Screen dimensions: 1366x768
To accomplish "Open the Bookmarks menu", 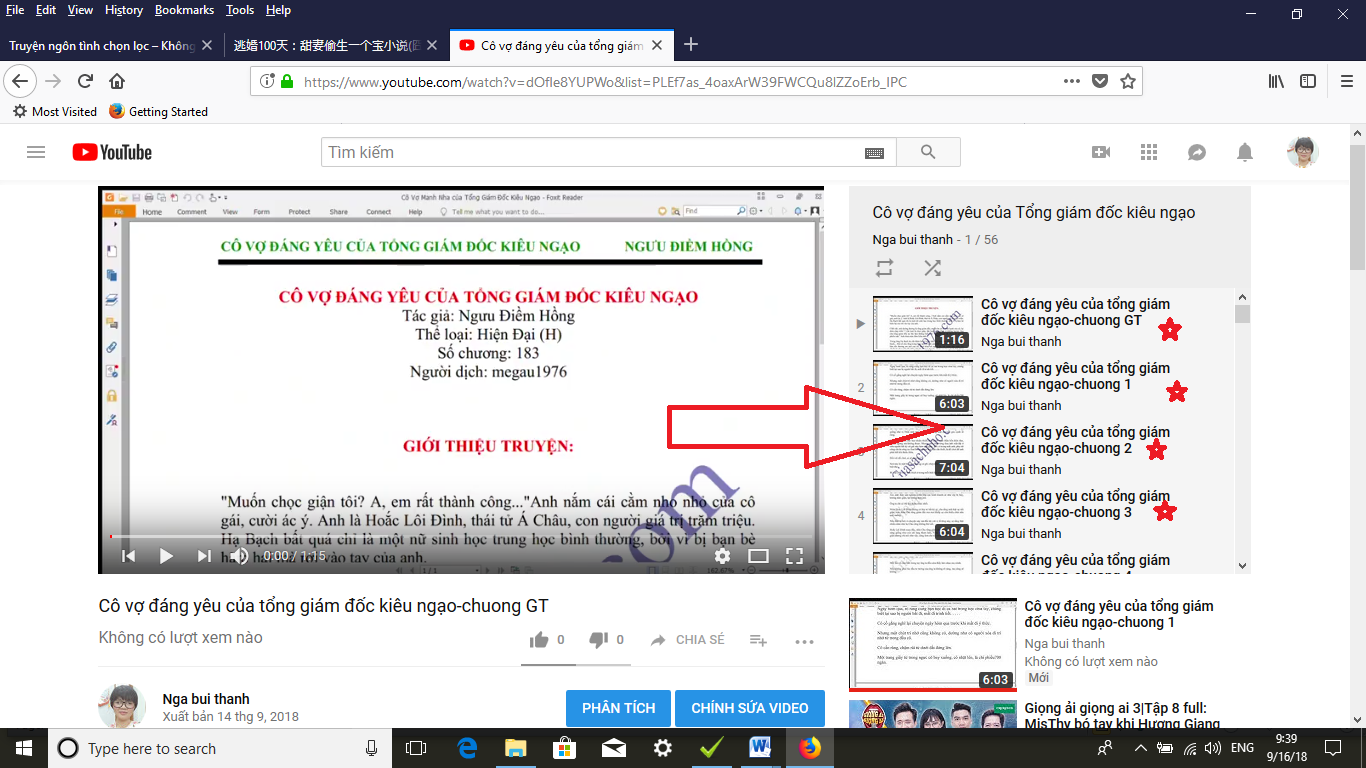I will (x=184, y=10).
